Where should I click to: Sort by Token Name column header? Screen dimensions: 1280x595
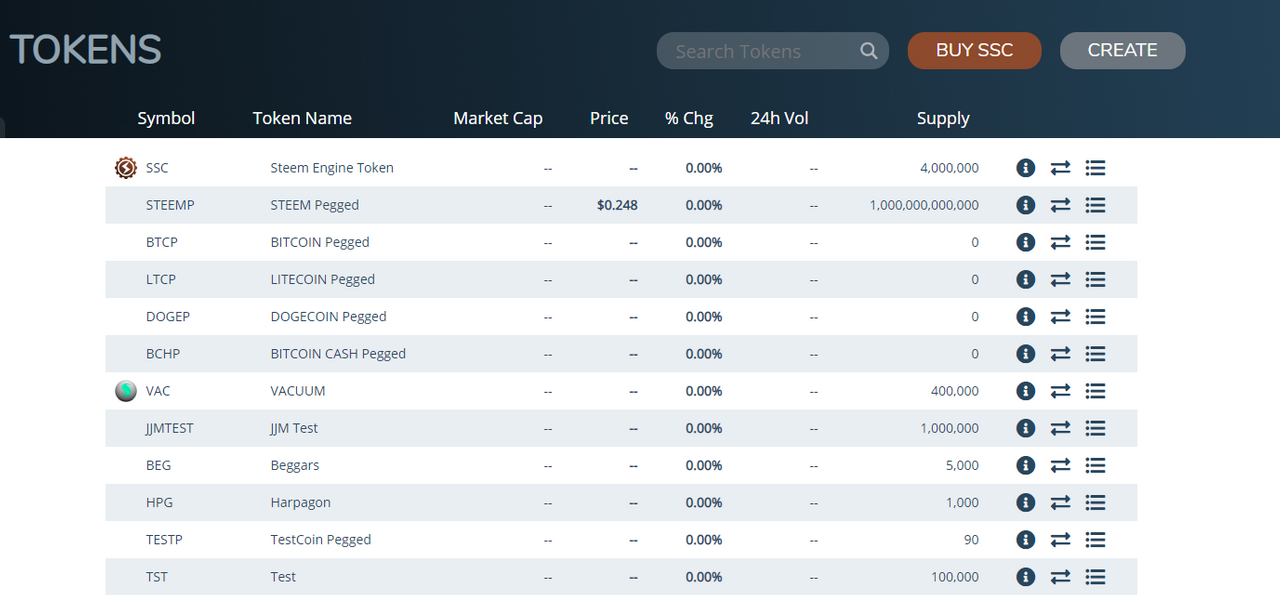click(x=302, y=118)
